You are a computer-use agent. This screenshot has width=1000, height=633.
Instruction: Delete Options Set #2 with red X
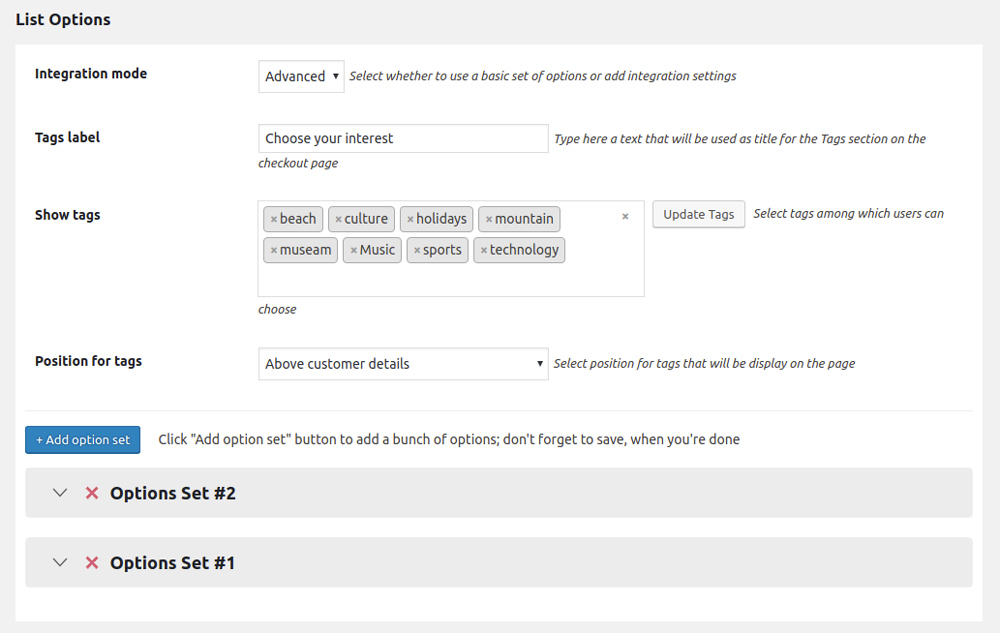coord(92,493)
